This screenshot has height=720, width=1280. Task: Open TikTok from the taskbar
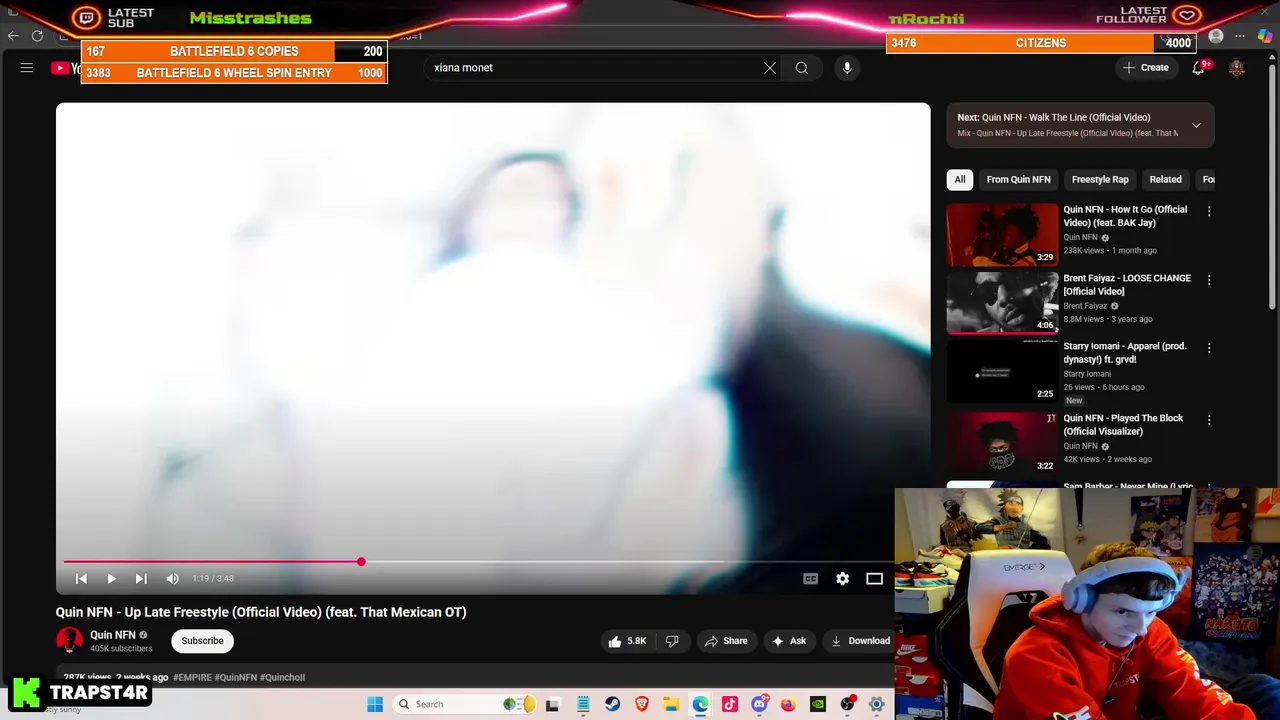(x=730, y=705)
